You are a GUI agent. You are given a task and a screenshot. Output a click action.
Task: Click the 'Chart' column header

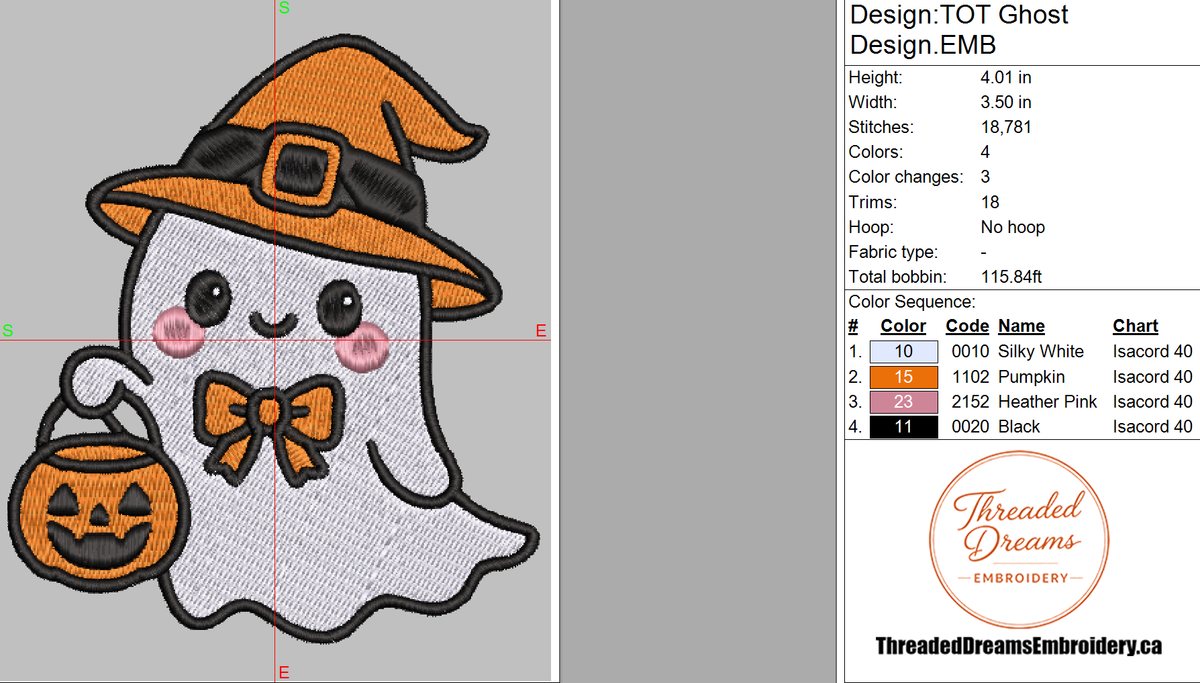(x=1135, y=326)
